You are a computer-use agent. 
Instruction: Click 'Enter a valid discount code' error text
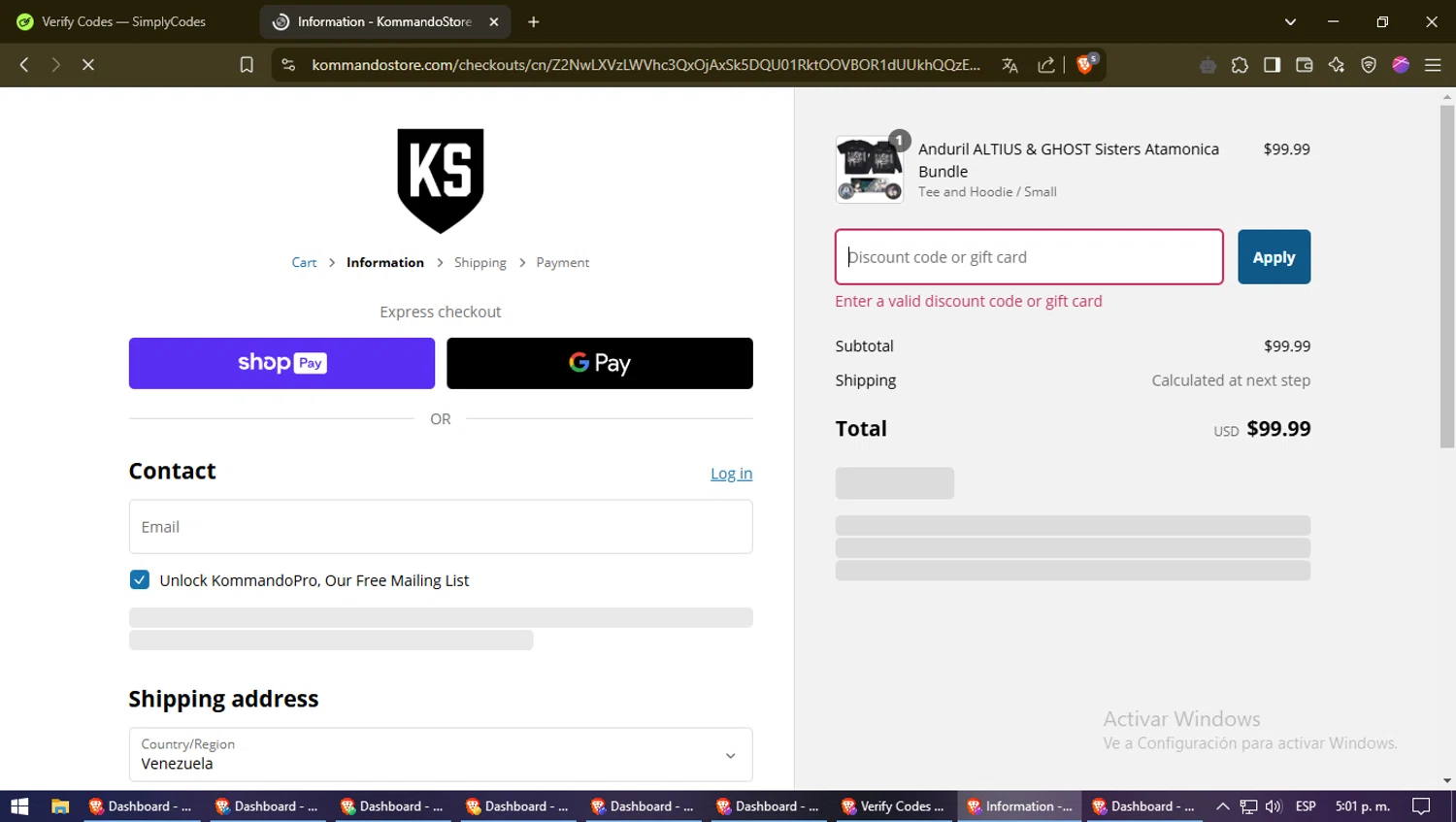(x=969, y=301)
